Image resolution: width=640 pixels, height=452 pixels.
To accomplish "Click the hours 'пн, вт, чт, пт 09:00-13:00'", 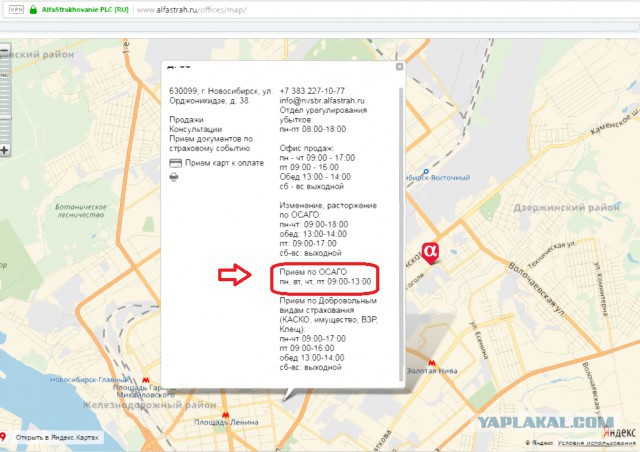I will [325, 282].
